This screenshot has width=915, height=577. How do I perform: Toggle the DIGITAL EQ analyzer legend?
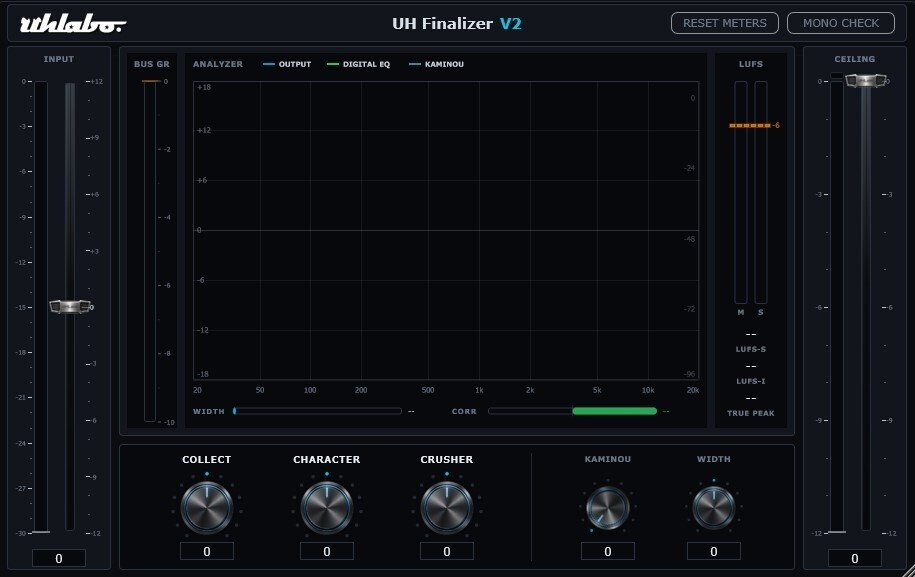point(358,64)
